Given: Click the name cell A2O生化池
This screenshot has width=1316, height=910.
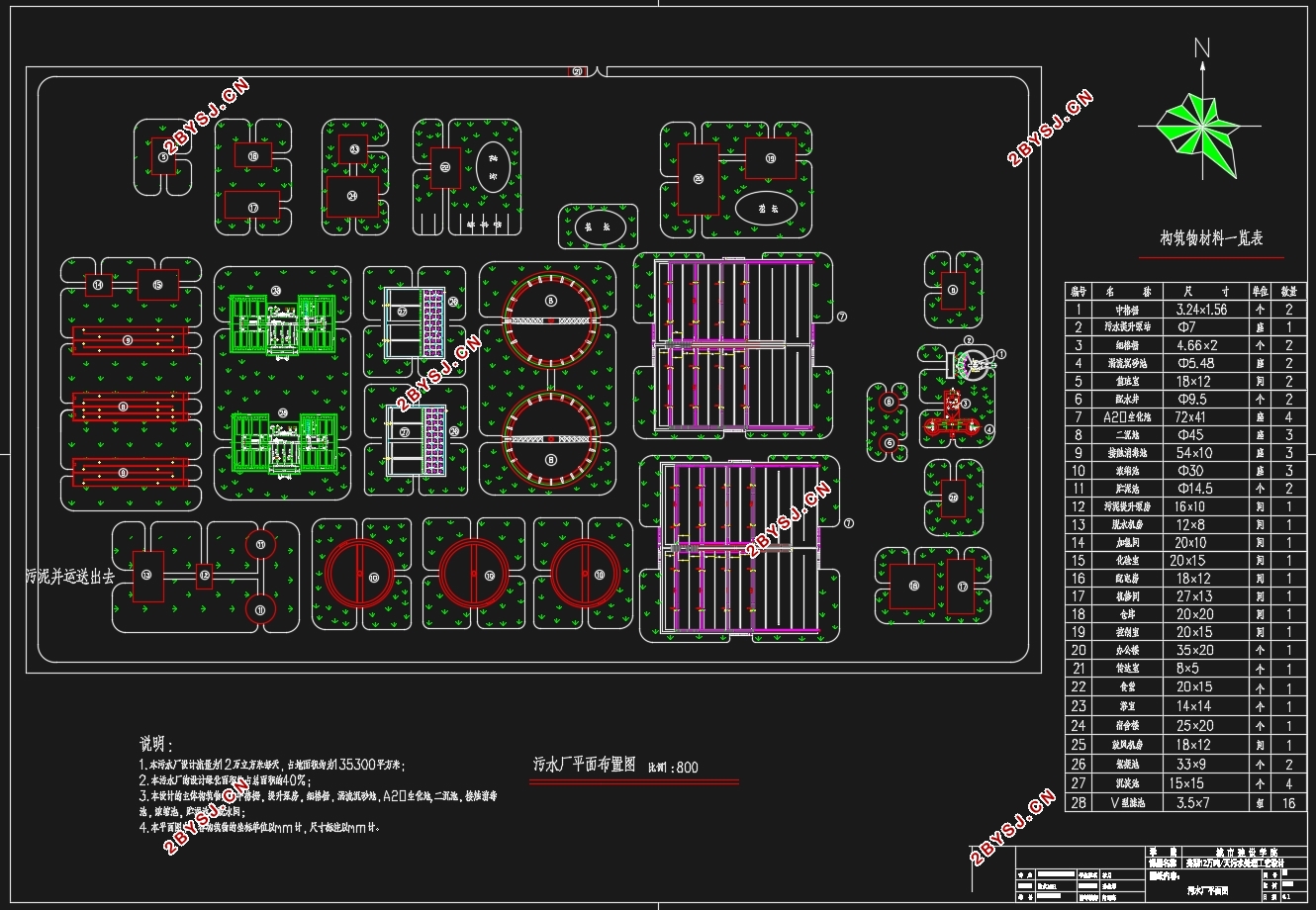Looking at the screenshot, I should [1128, 416].
